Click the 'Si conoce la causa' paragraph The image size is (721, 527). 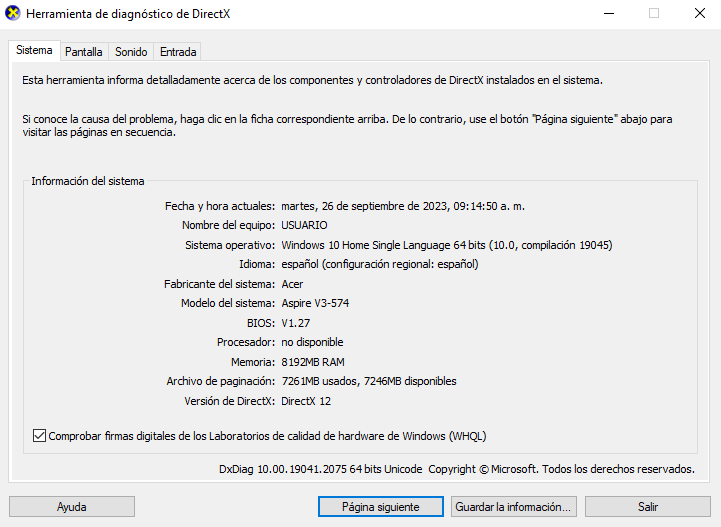(x=347, y=126)
